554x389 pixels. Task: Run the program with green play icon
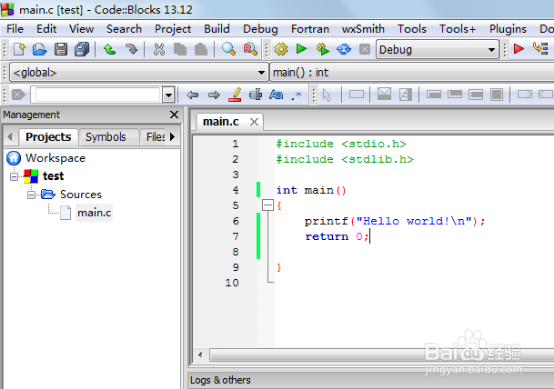coord(301,49)
